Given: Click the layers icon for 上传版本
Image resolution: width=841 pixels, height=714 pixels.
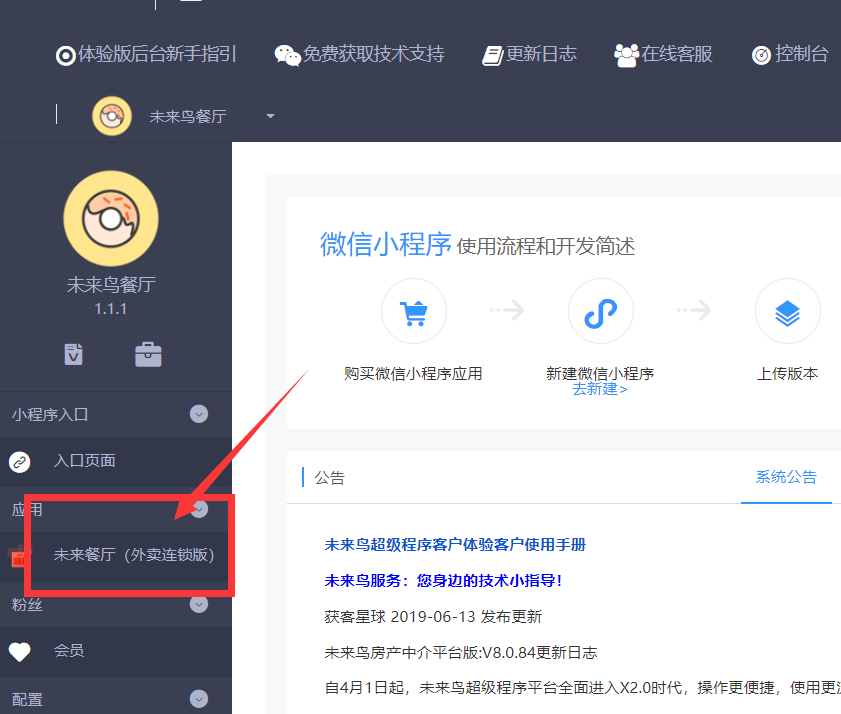Looking at the screenshot, I should pyautogui.click(x=787, y=311).
